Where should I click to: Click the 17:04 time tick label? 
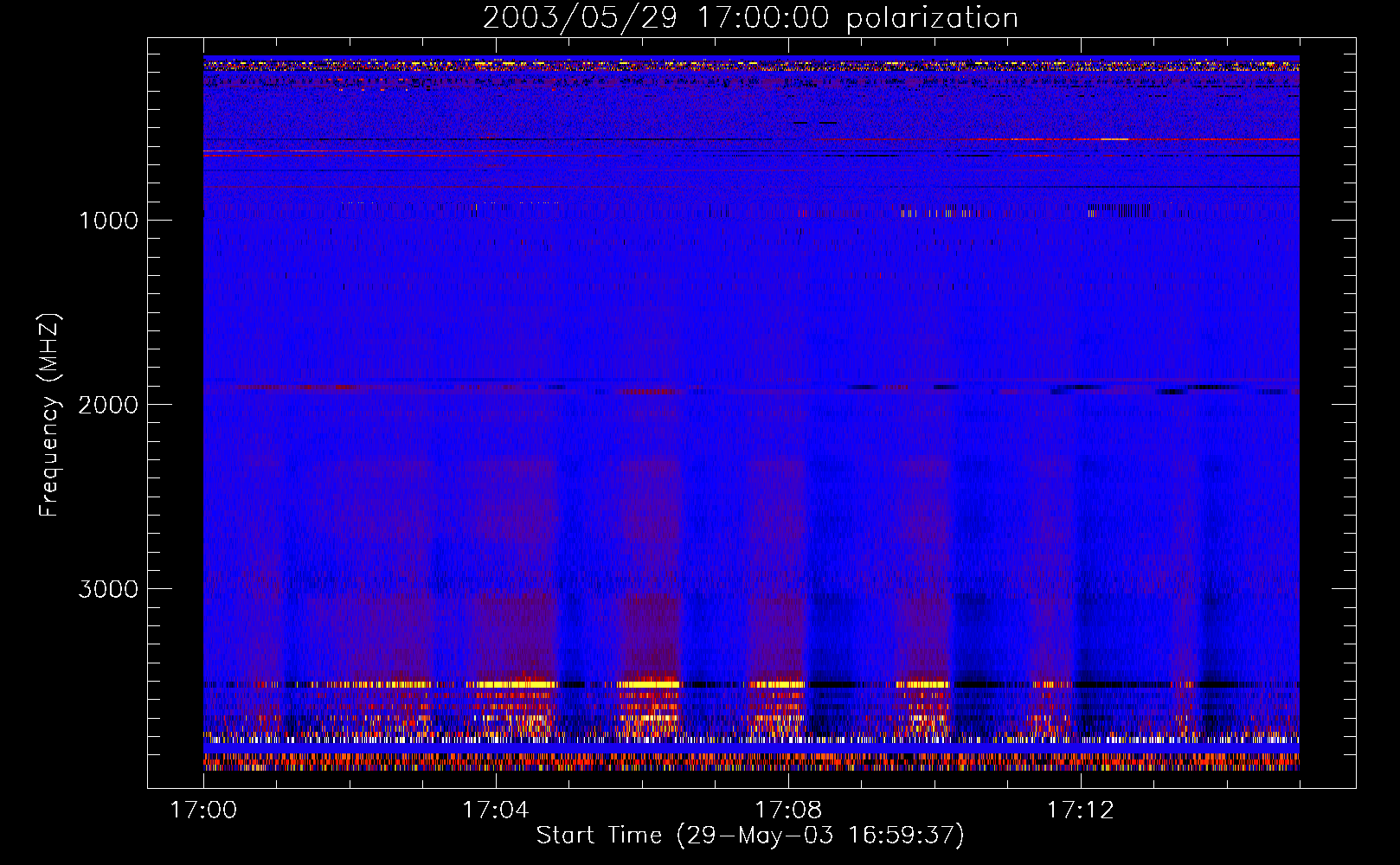pyautogui.click(x=496, y=811)
